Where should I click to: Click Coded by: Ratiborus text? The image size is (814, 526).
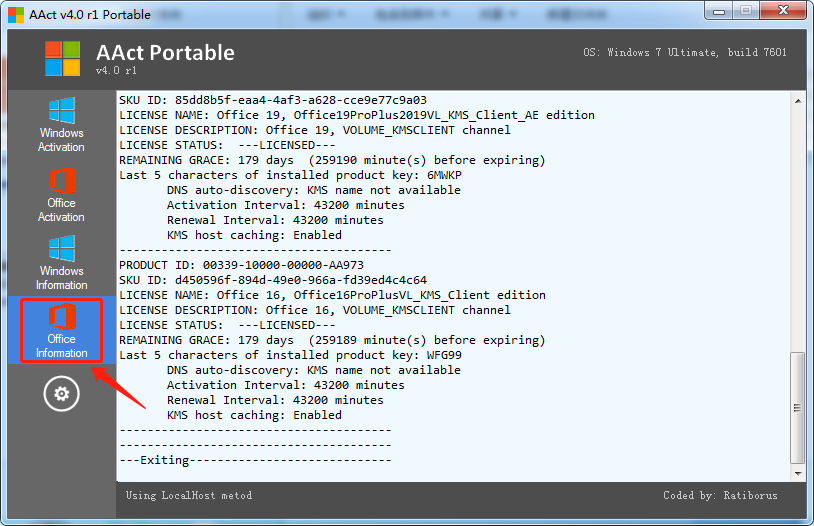(x=720, y=495)
